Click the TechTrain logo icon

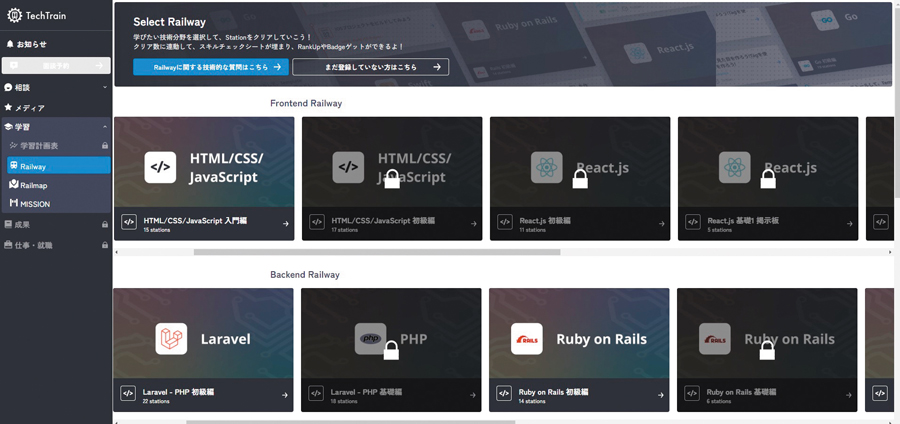[14, 15]
